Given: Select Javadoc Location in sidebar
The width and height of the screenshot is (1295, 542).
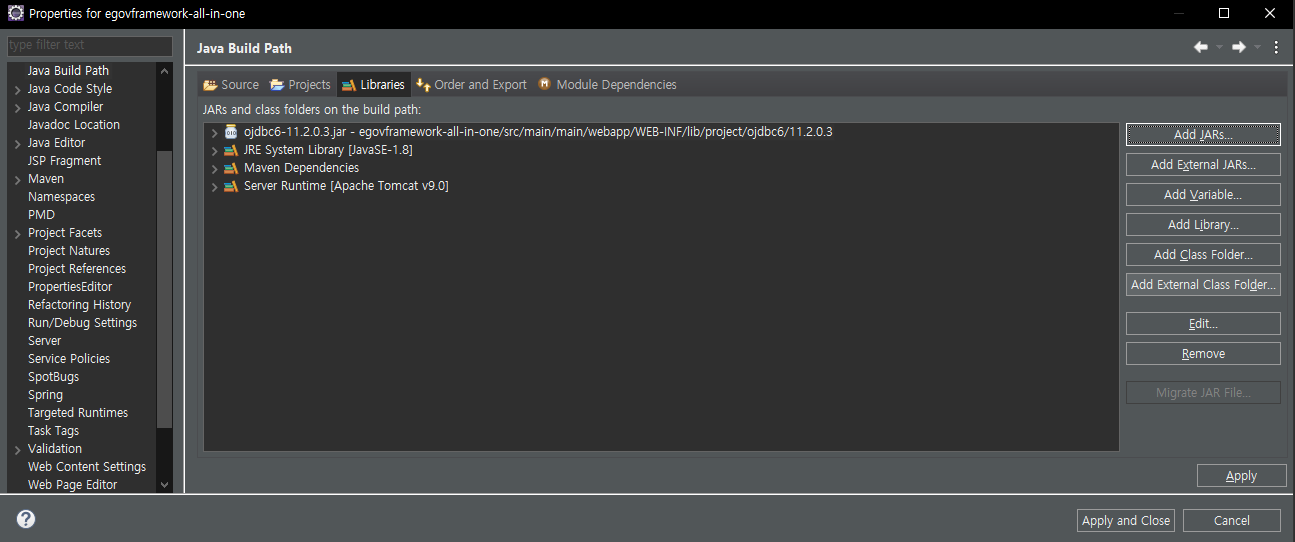Looking at the screenshot, I should point(74,125).
